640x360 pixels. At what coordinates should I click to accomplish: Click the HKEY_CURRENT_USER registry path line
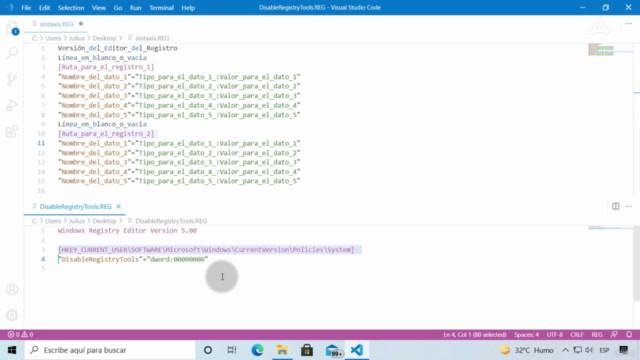click(x=206, y=249)
